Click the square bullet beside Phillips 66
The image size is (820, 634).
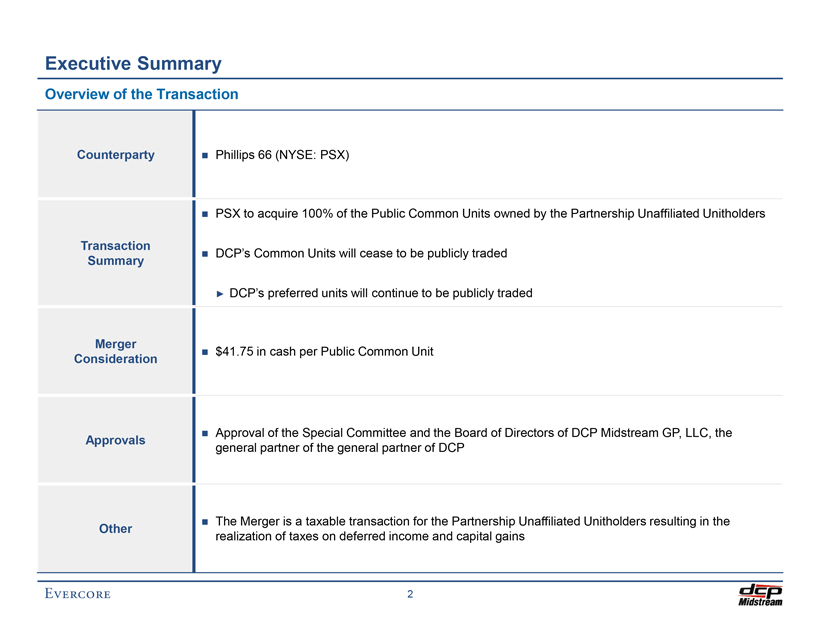[204, 155]
